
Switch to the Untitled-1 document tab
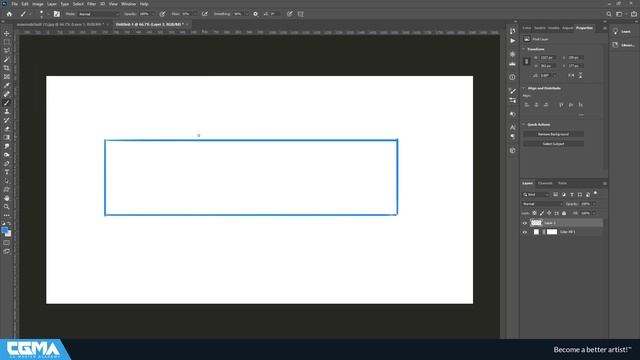tap(149, 24)
